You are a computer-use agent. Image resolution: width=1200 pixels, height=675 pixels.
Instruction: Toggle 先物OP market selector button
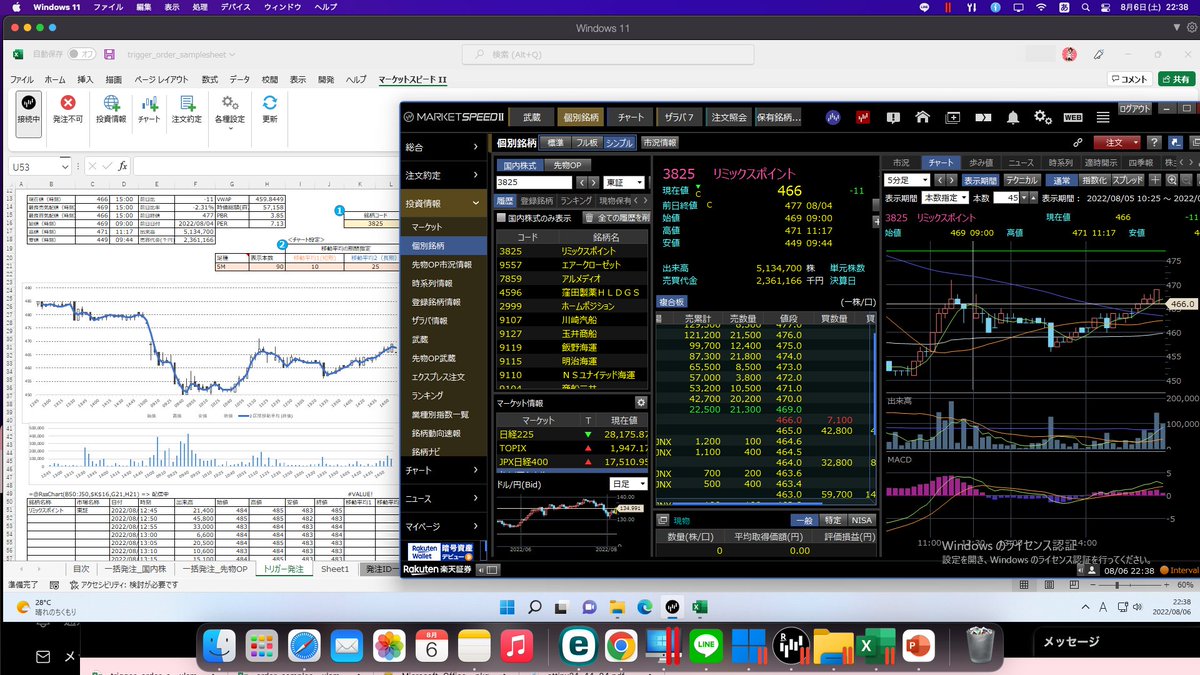click(568, 165)
